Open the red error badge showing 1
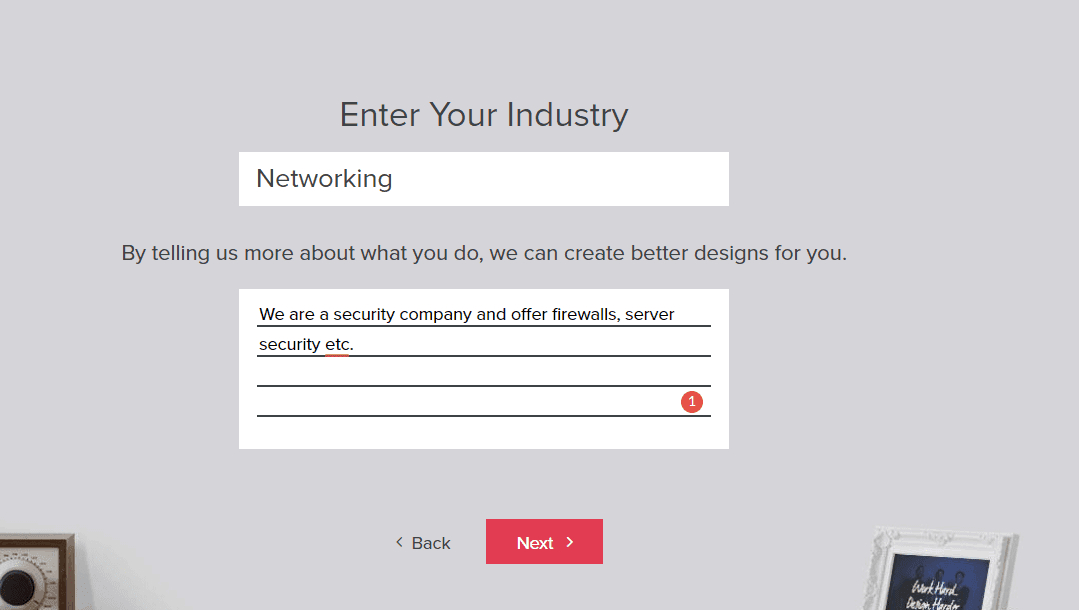Screen dimensions: 1079x610 pyautogui.click(x=692, y=401)
